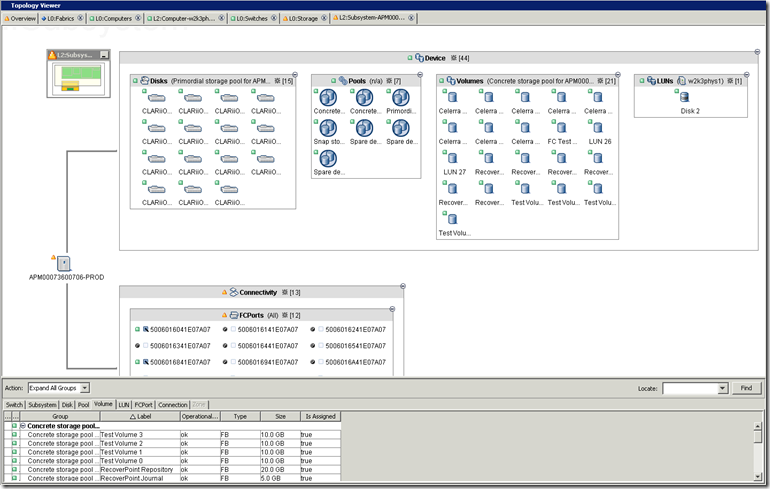Click the Pools group header icon

point(343,81)
